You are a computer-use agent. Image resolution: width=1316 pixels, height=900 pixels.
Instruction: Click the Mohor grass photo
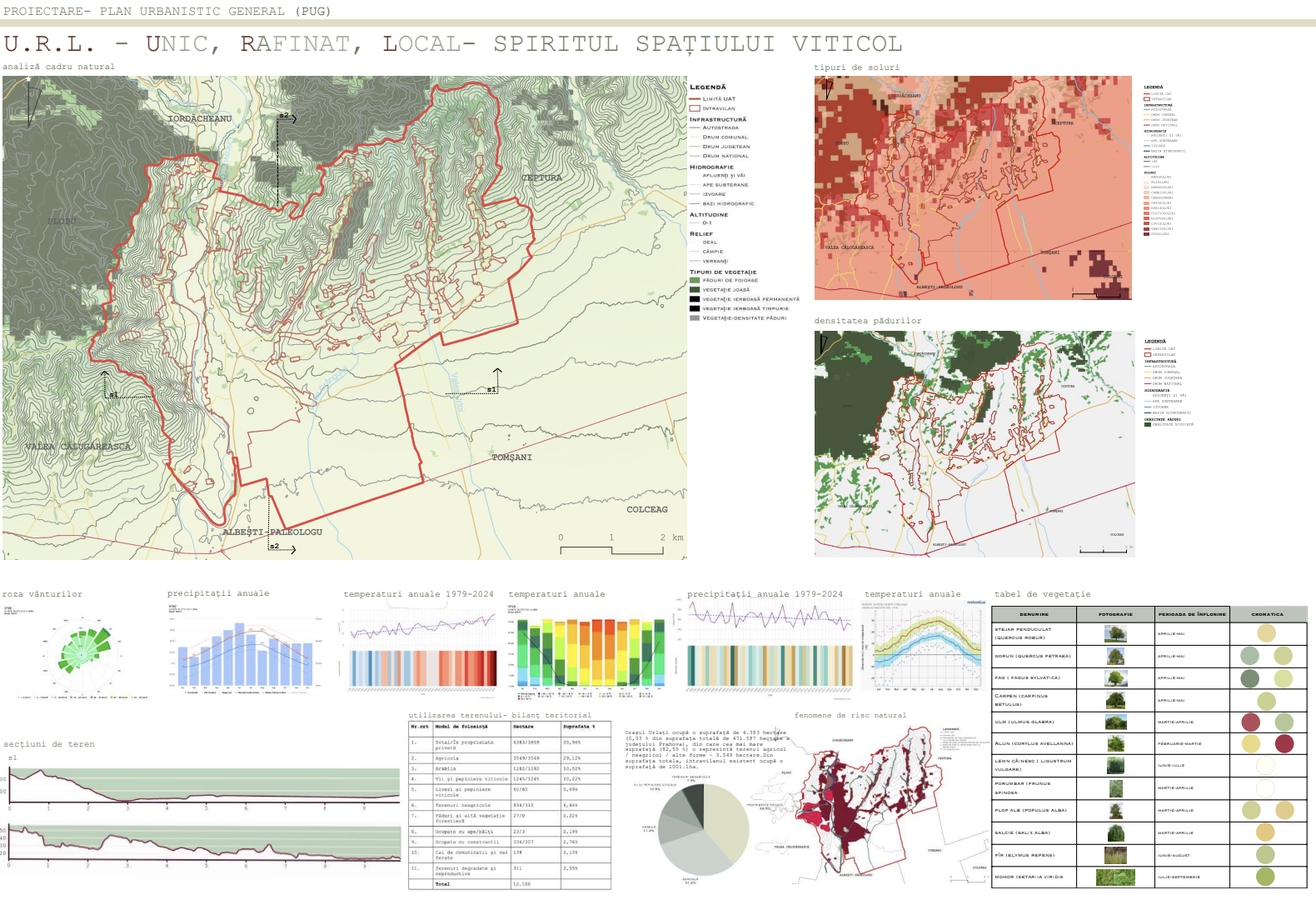[1115, 877]
